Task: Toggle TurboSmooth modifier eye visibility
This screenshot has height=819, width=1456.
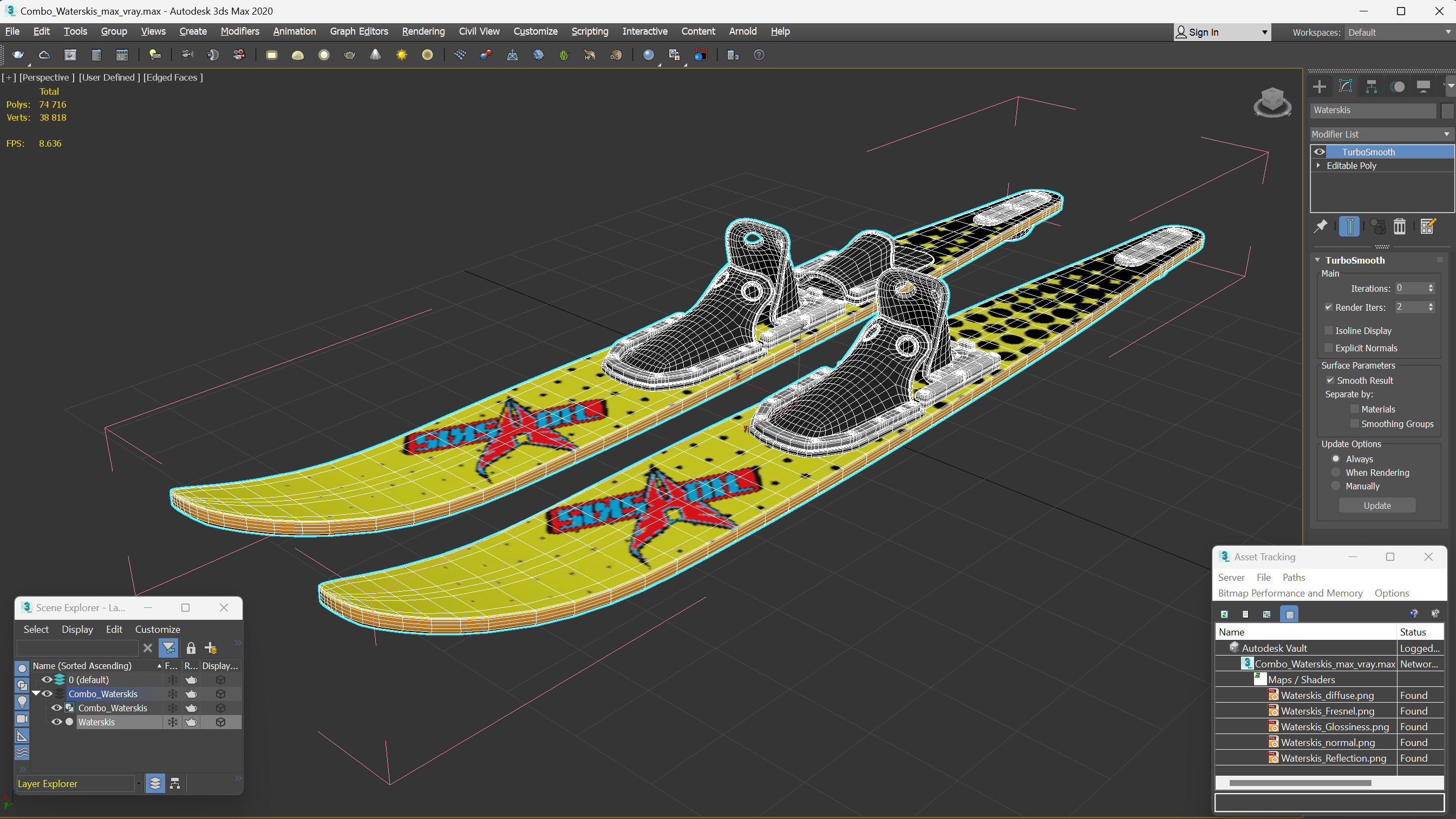Action: (1319, 152)
